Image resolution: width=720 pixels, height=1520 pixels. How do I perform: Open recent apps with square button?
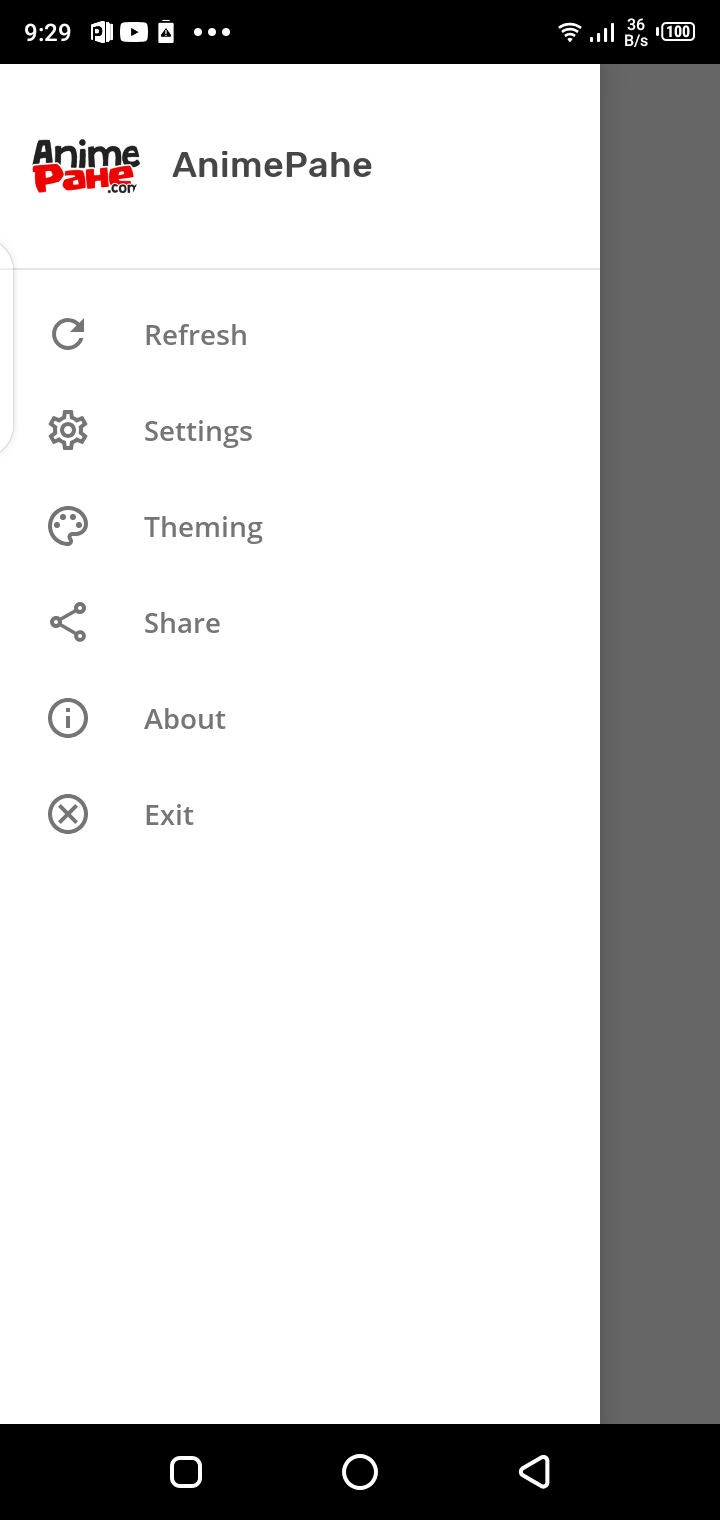(x=186, y=1472)
